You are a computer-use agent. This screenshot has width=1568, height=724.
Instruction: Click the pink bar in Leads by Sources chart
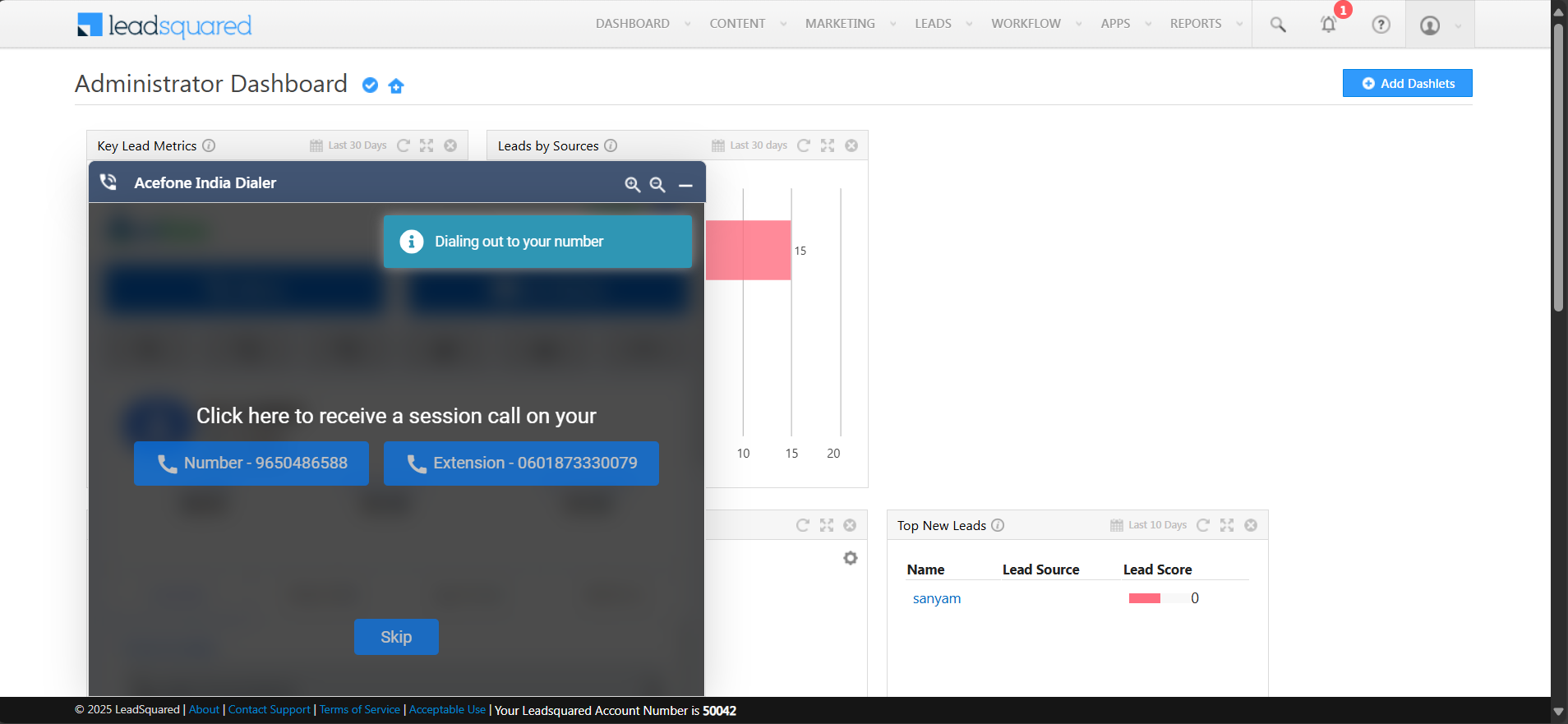[x=749, y=250]
